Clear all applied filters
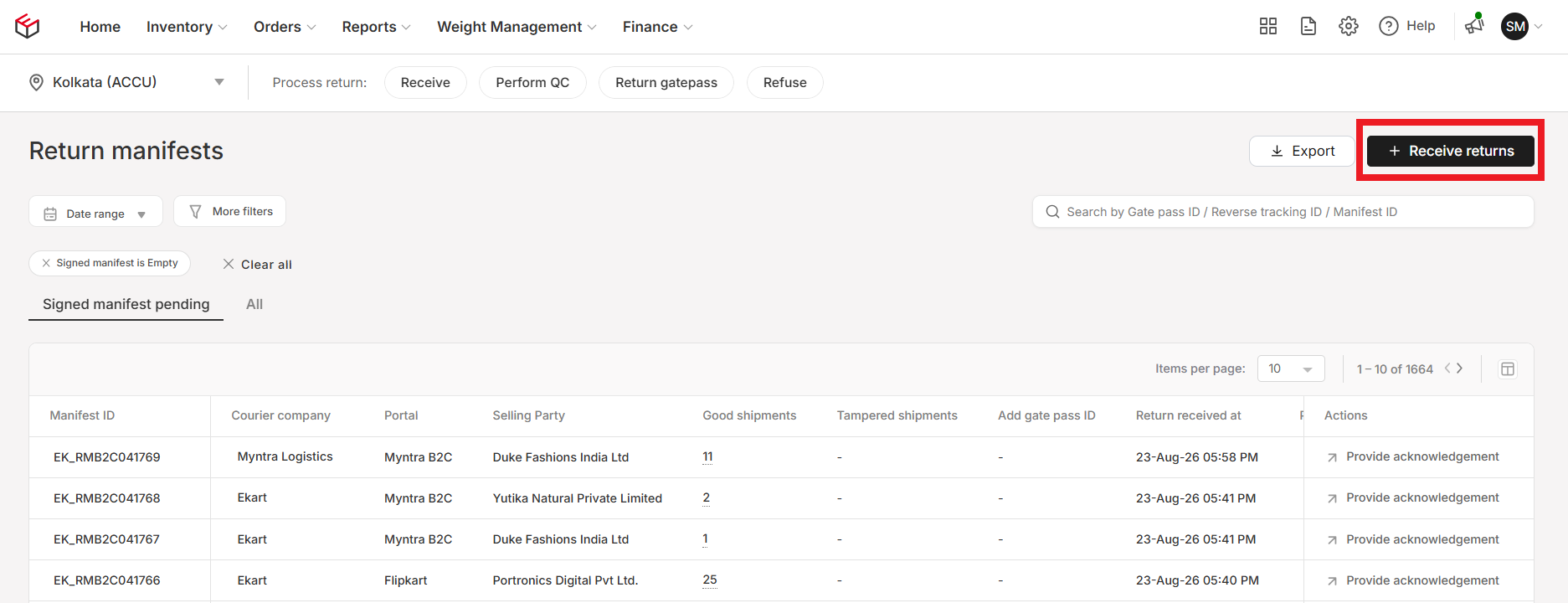The width and height of the screenshot is (1568, 603). click(258, 265)
